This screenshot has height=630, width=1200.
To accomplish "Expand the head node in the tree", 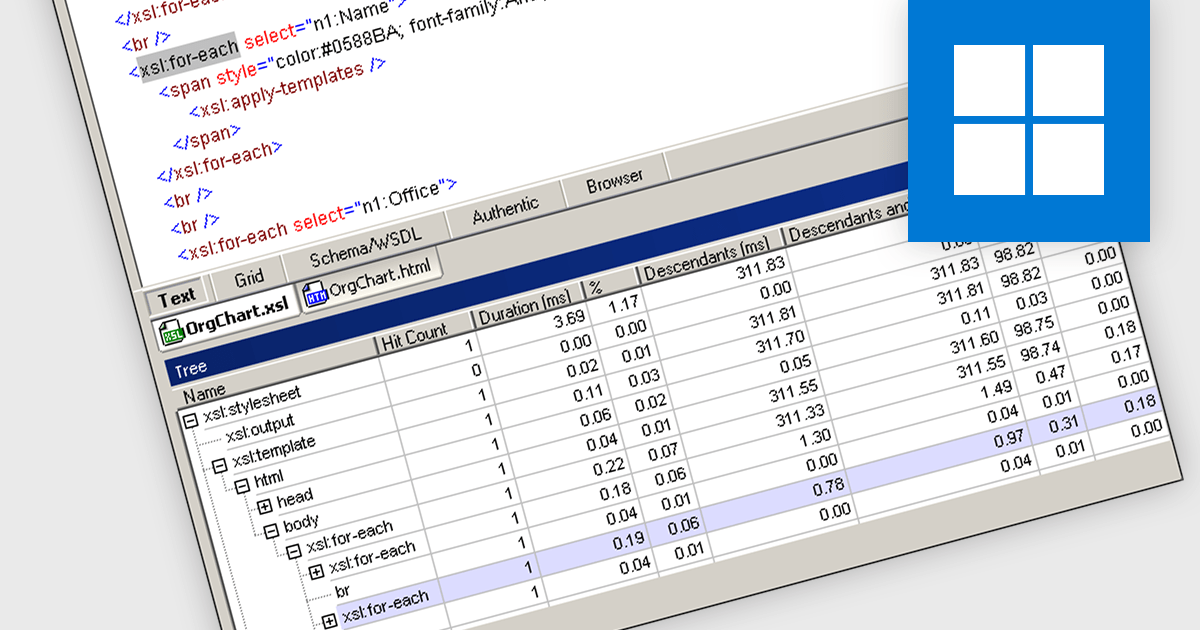I will 265,506.
